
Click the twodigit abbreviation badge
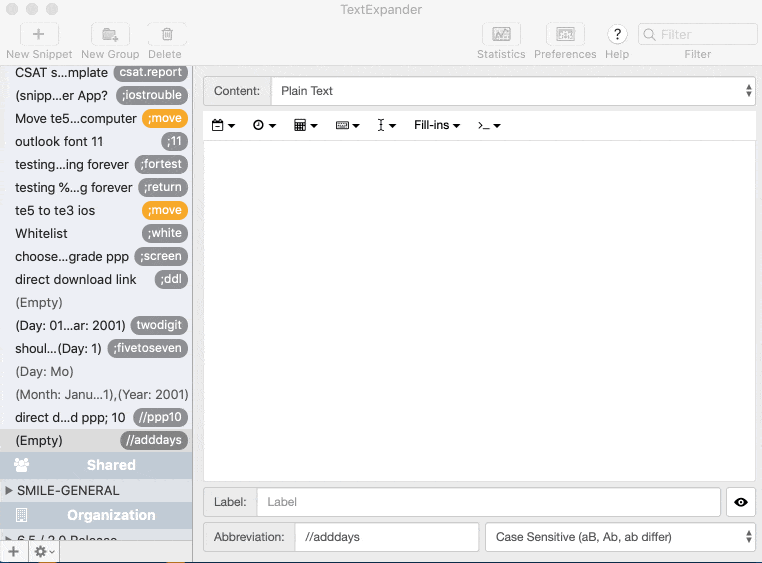pos(159,325)
